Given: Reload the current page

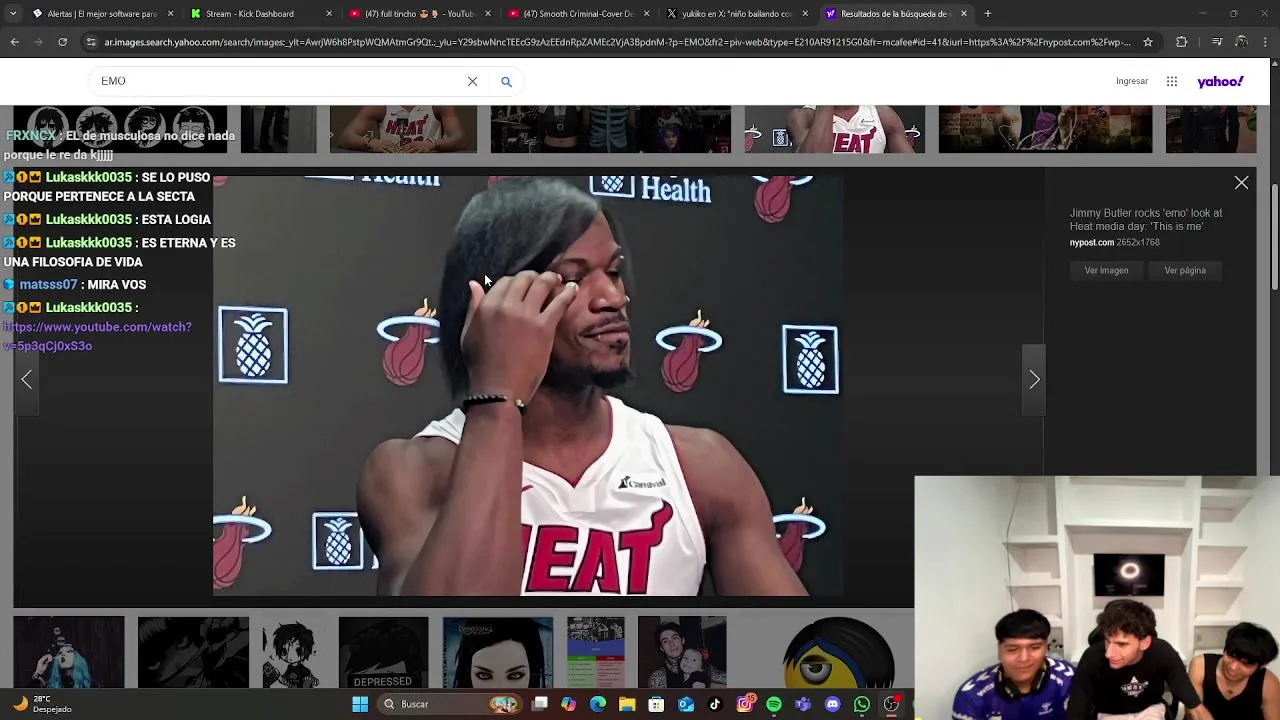Looking at the screenshot, I should pos(62,42).
